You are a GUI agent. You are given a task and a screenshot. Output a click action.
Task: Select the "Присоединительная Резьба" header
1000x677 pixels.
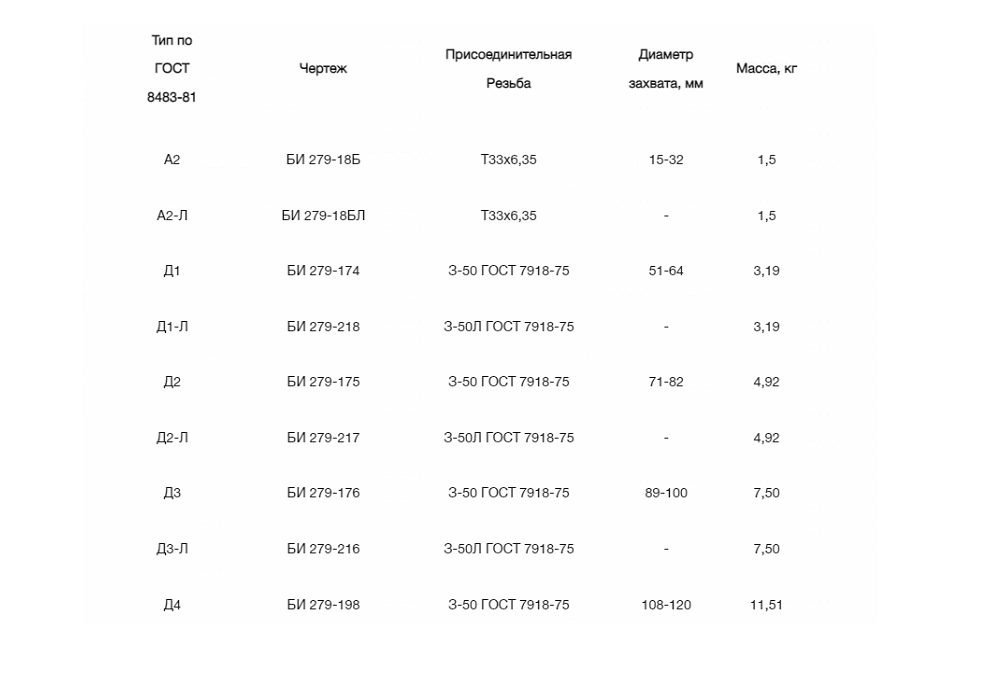click(508, 69)
